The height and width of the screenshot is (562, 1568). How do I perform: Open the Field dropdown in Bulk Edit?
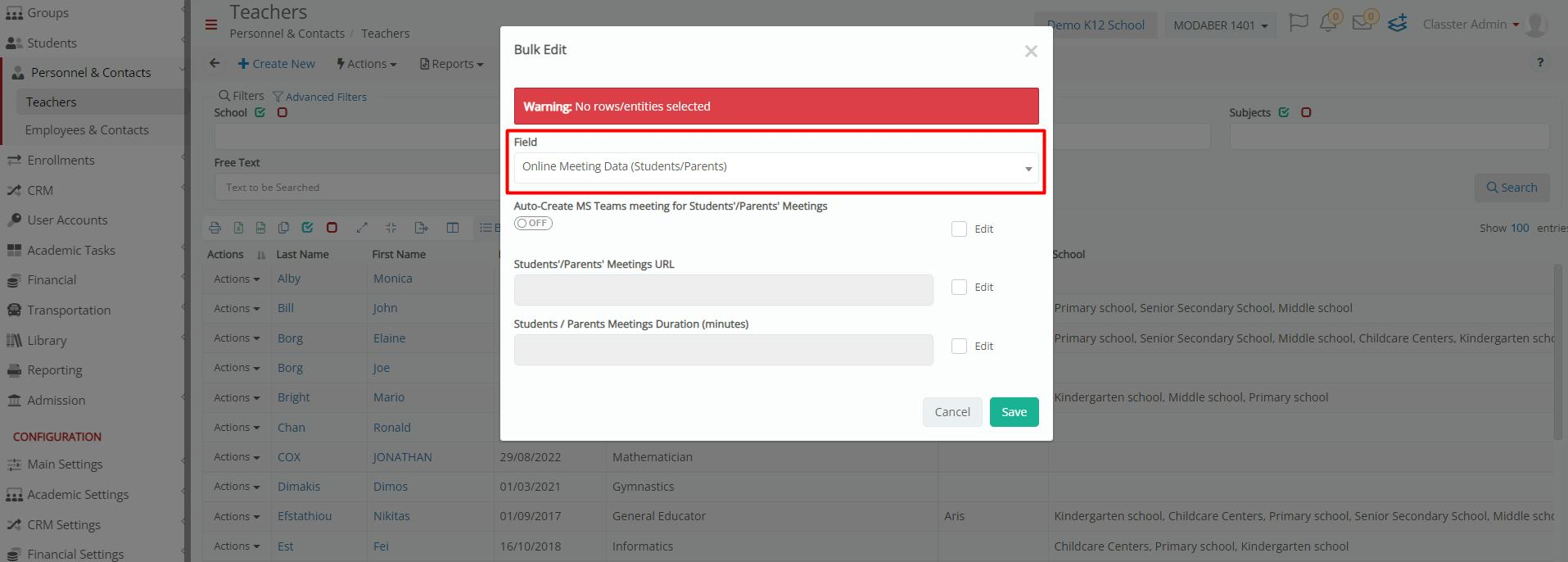[x=776, y=167]
